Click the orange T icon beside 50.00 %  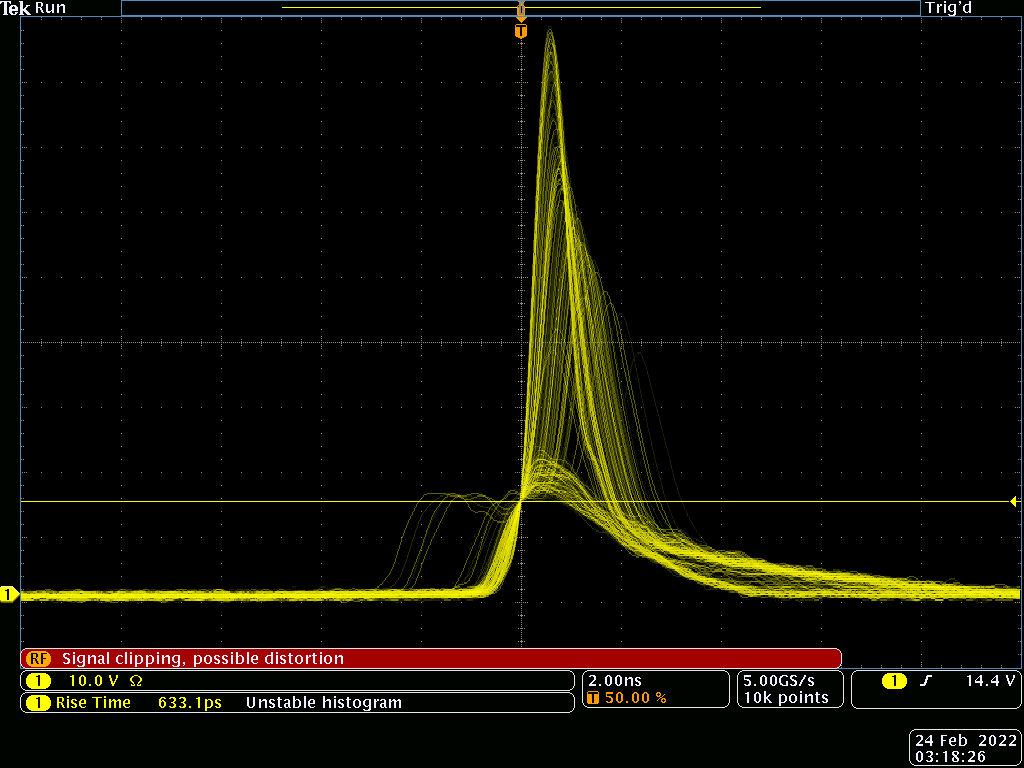593,698
